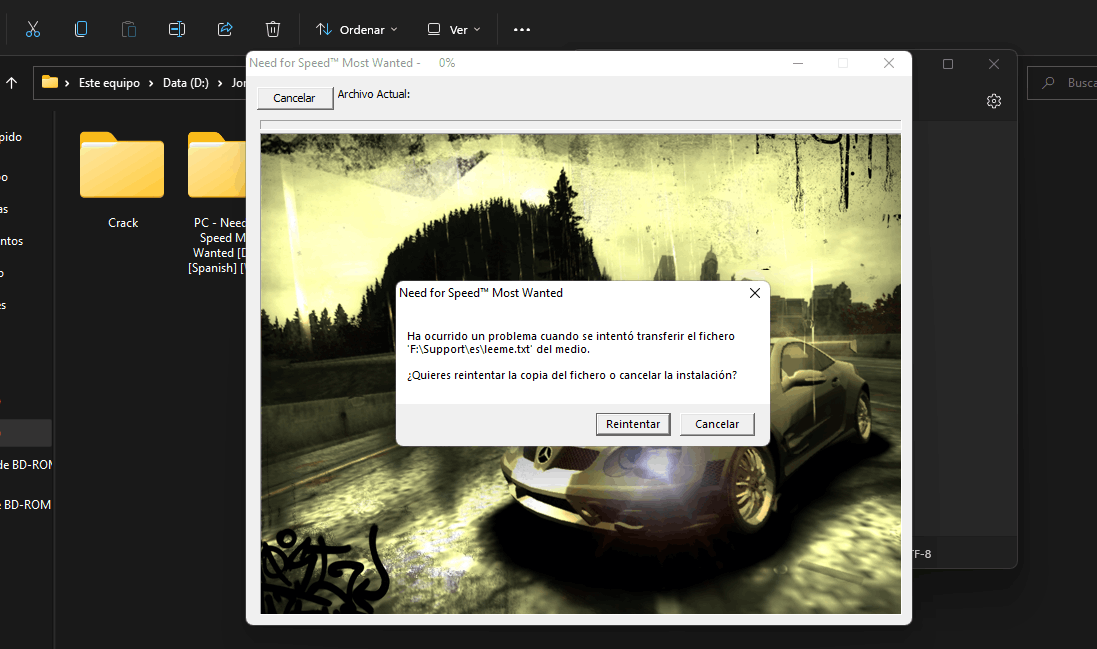Click the Mercedes car installer splash image
Screen dimensions: 1097x649
(x=580, y=373)
